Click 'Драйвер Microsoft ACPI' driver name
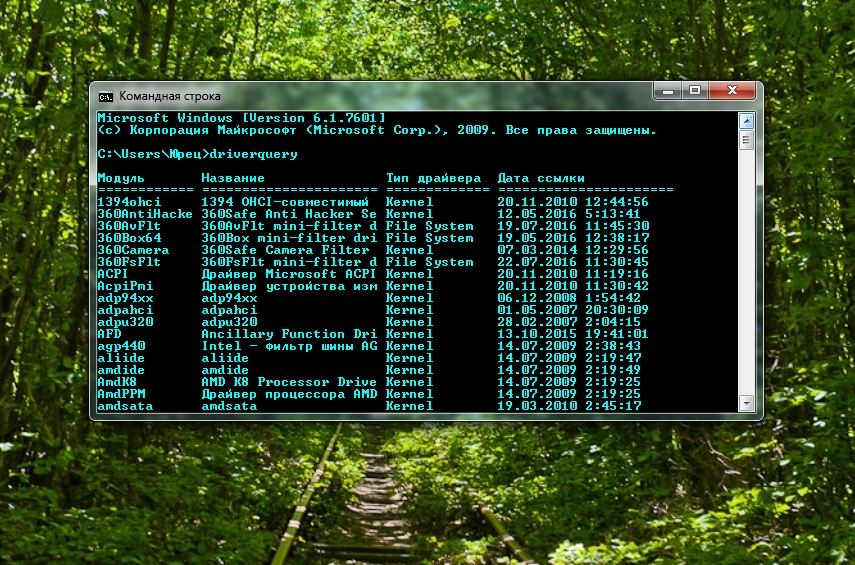 coord(289,274)
